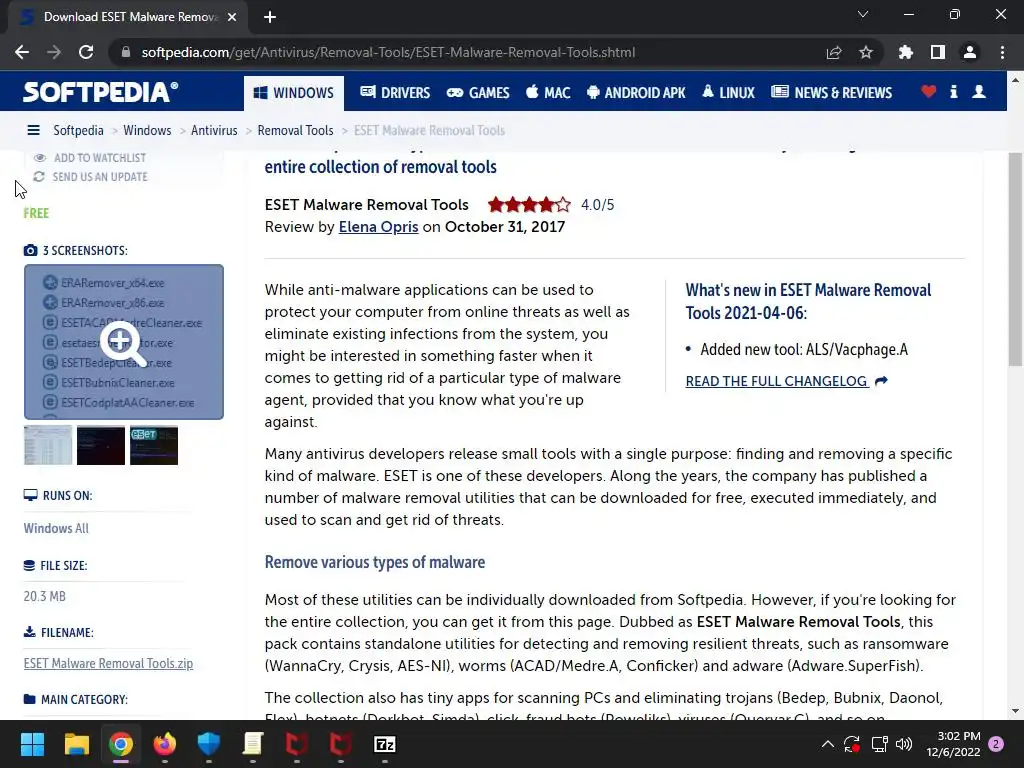
Task: Open the volume control in tray
Action: [904, 744]
